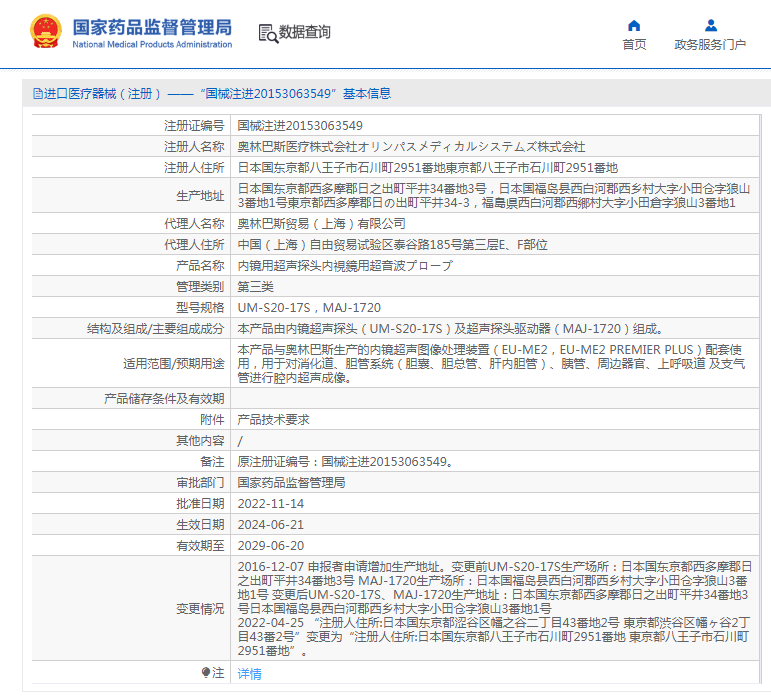Click the 管理类别 value 第三类
This screenshot has width=771, height=696.
(x=255, y=287)
